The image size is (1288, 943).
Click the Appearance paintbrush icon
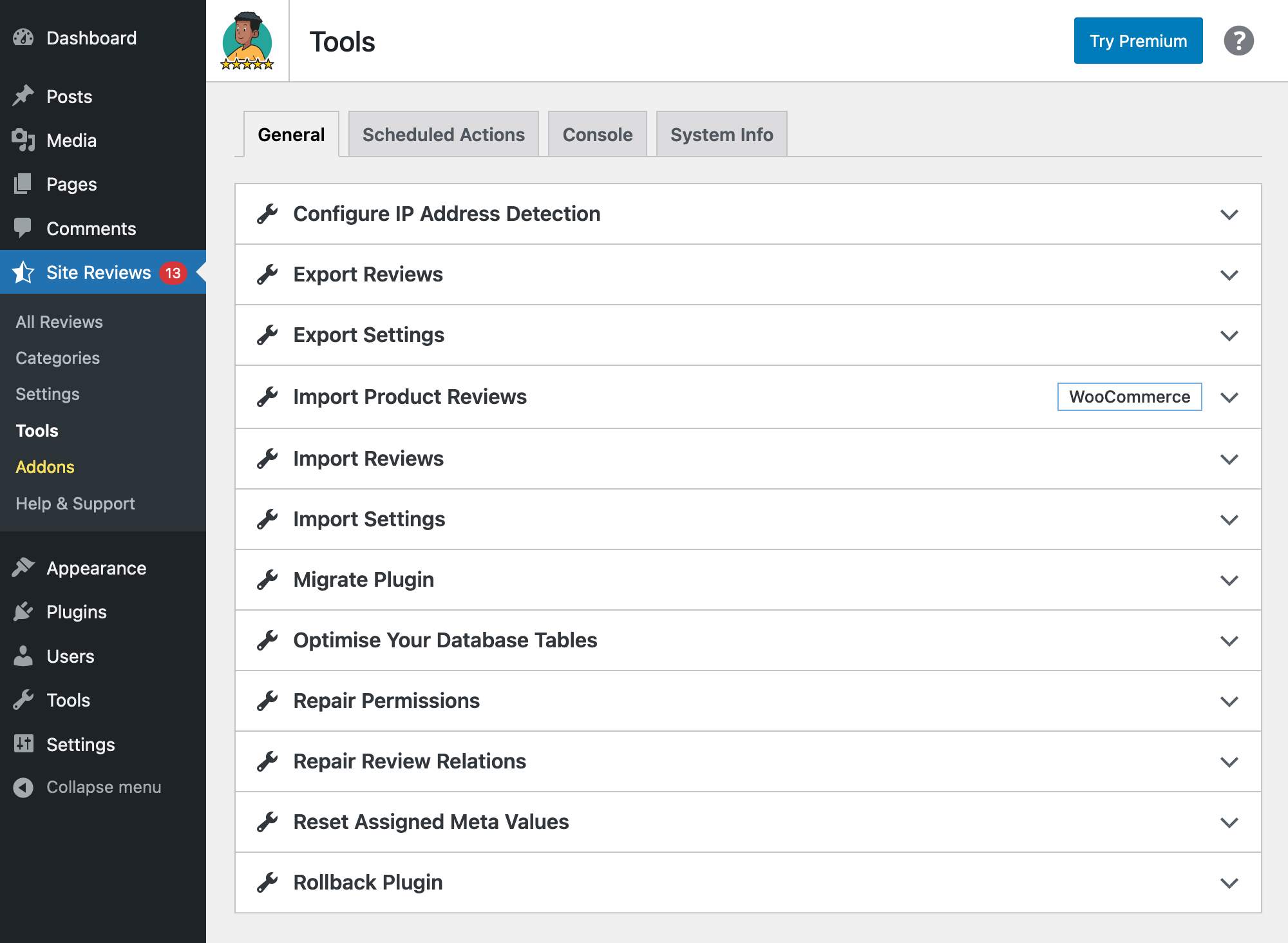23,567
